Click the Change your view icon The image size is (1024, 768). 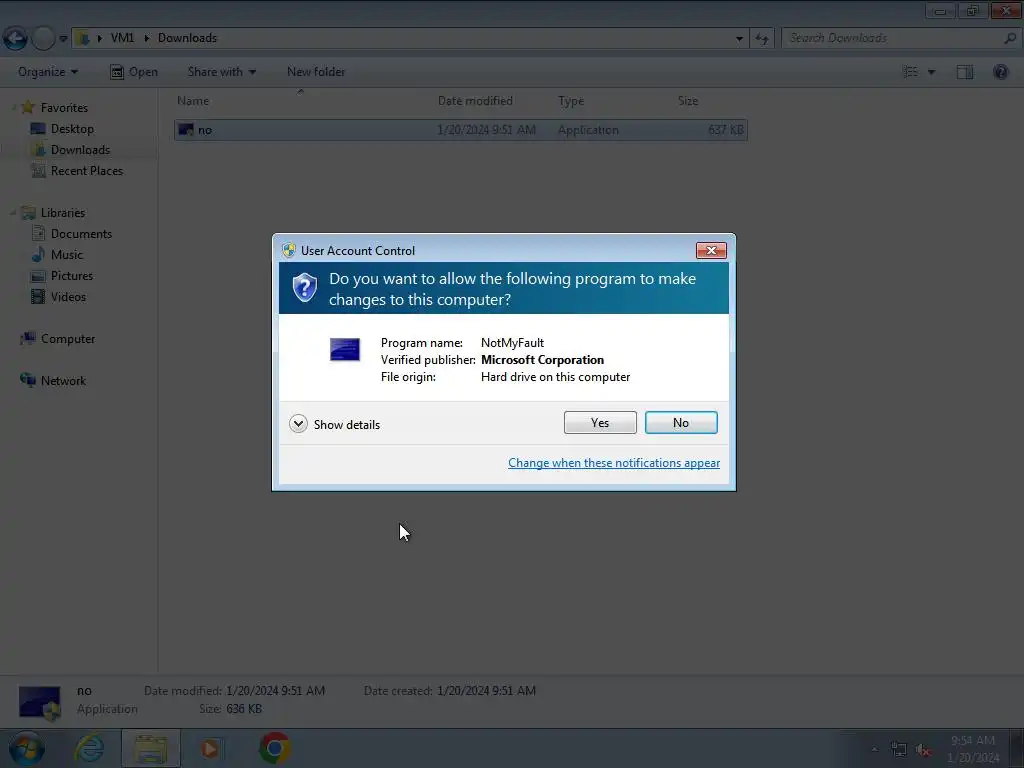pos(910,72)
